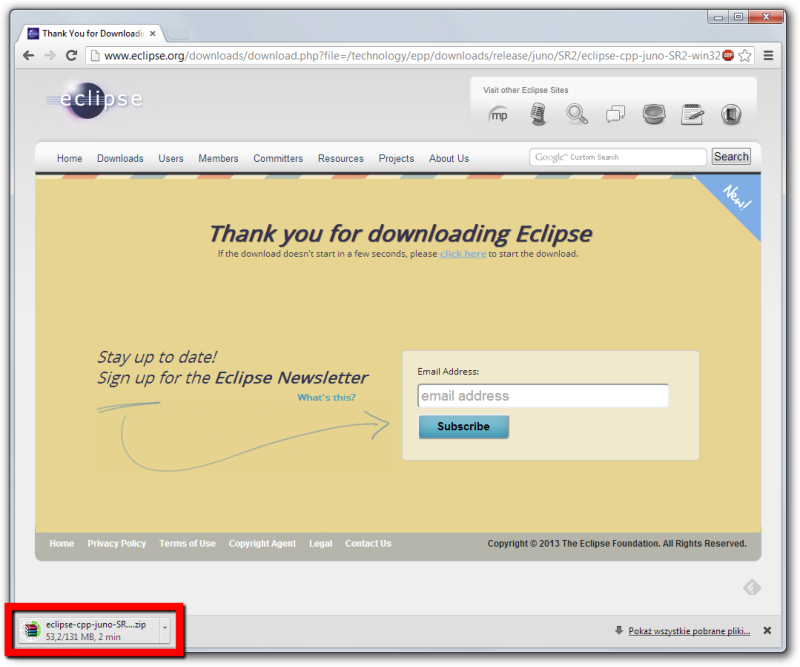Open the Eclipse forums speech bubbles icon

tap(615, 114)
